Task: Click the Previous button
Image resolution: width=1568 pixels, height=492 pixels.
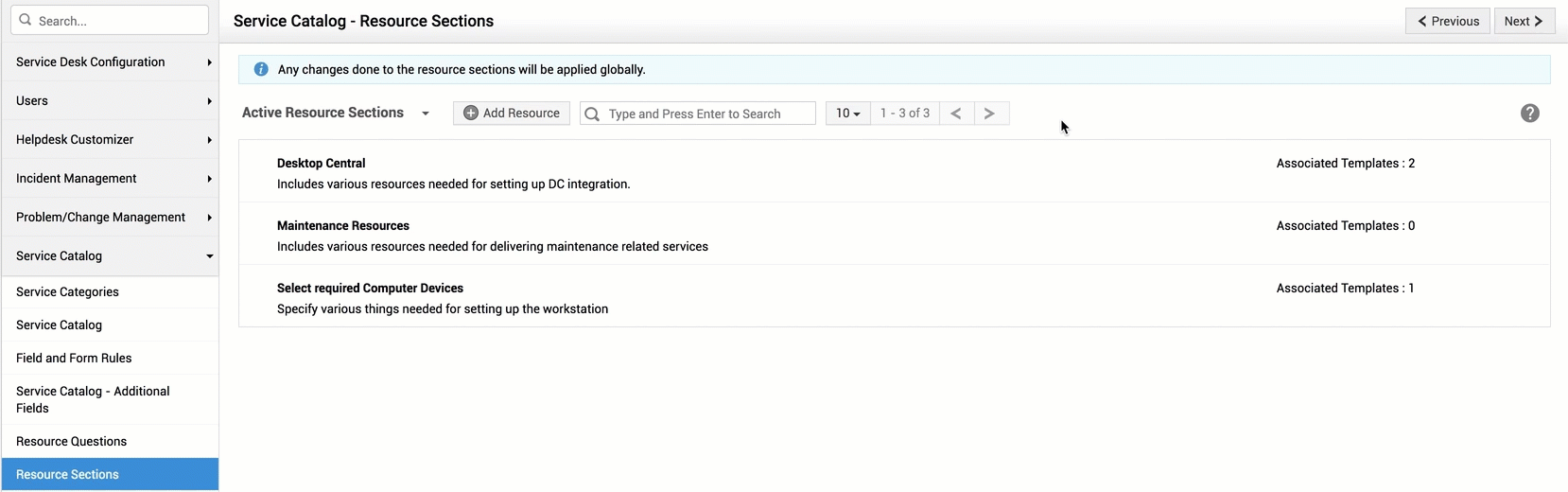Action: pyautogui.click(x=1448, y=21)
